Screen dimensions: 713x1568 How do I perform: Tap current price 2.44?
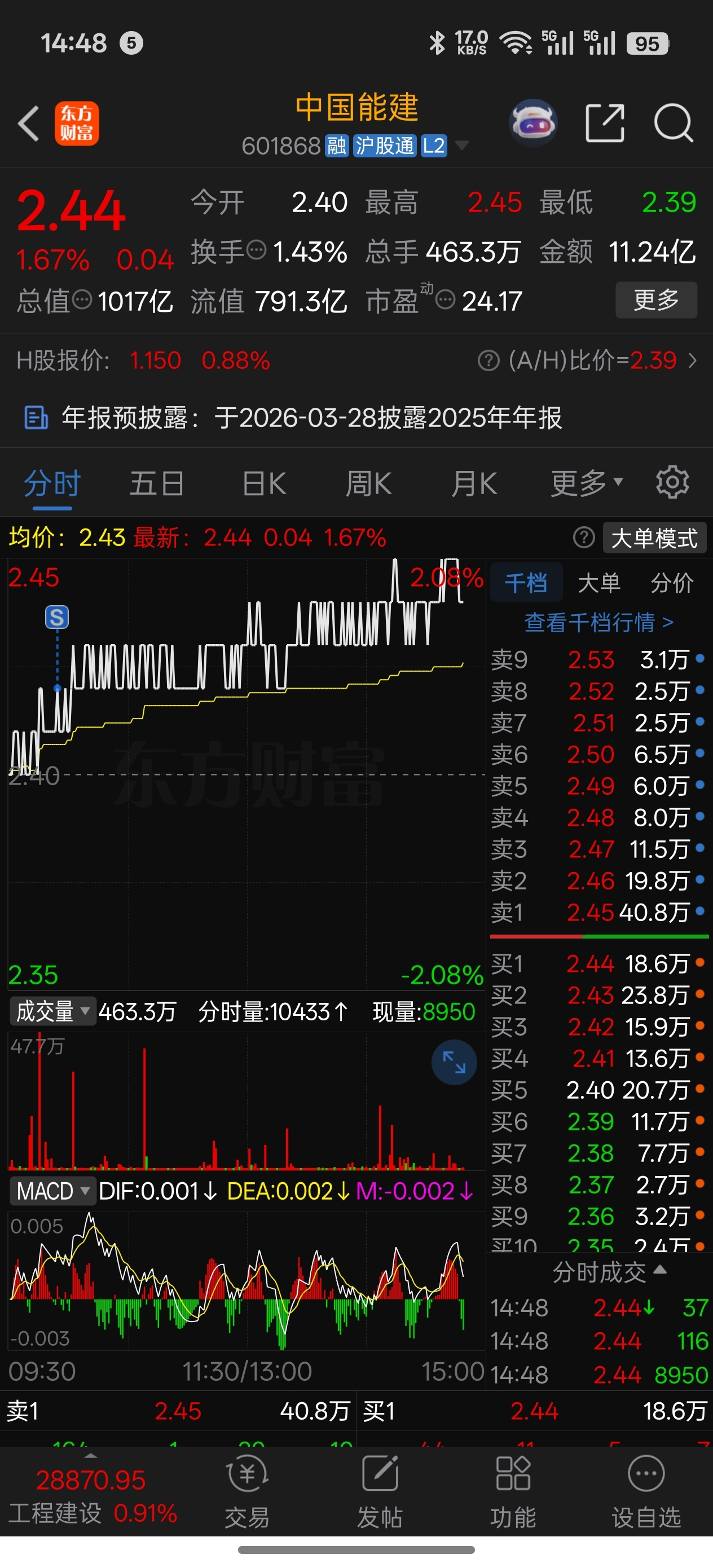[71, 210]
